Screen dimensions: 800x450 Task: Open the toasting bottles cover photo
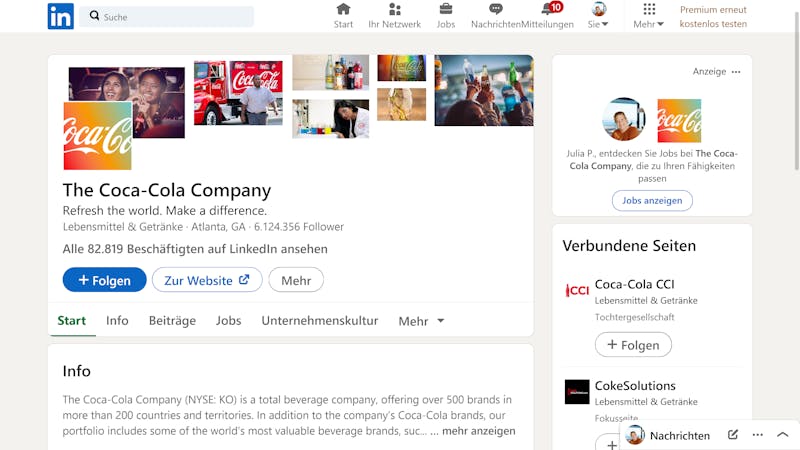pyautogui.click(x=484, y=90)
